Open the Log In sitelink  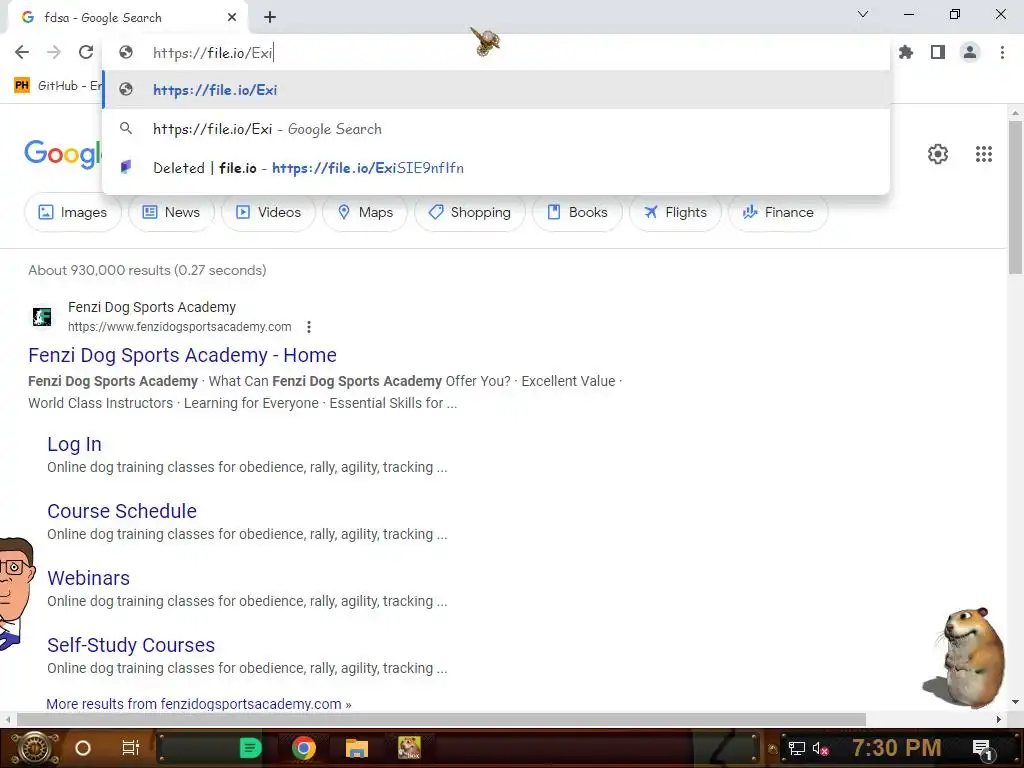click(74, 444)
